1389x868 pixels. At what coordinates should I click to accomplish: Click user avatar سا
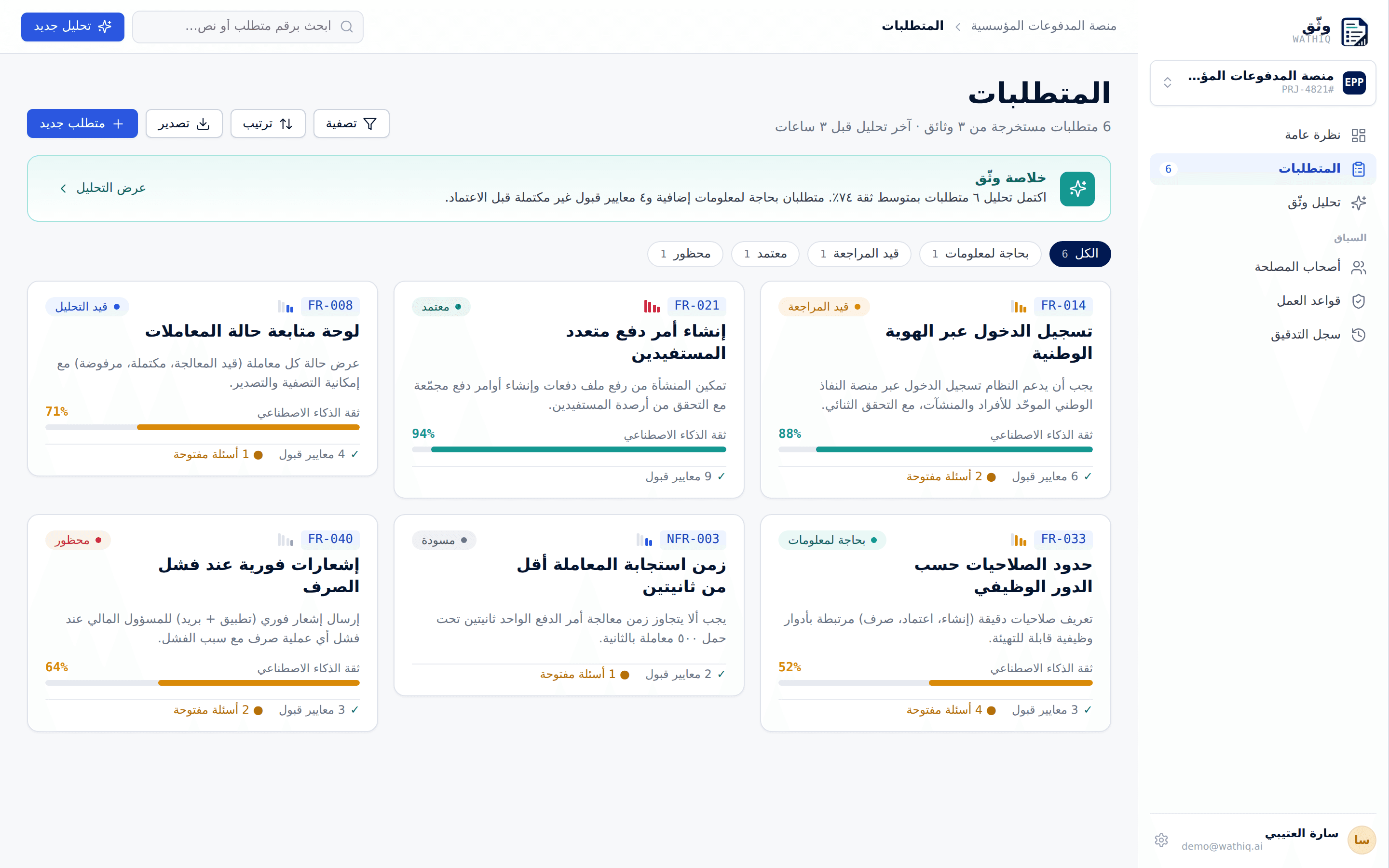(x=1362, y=840)
